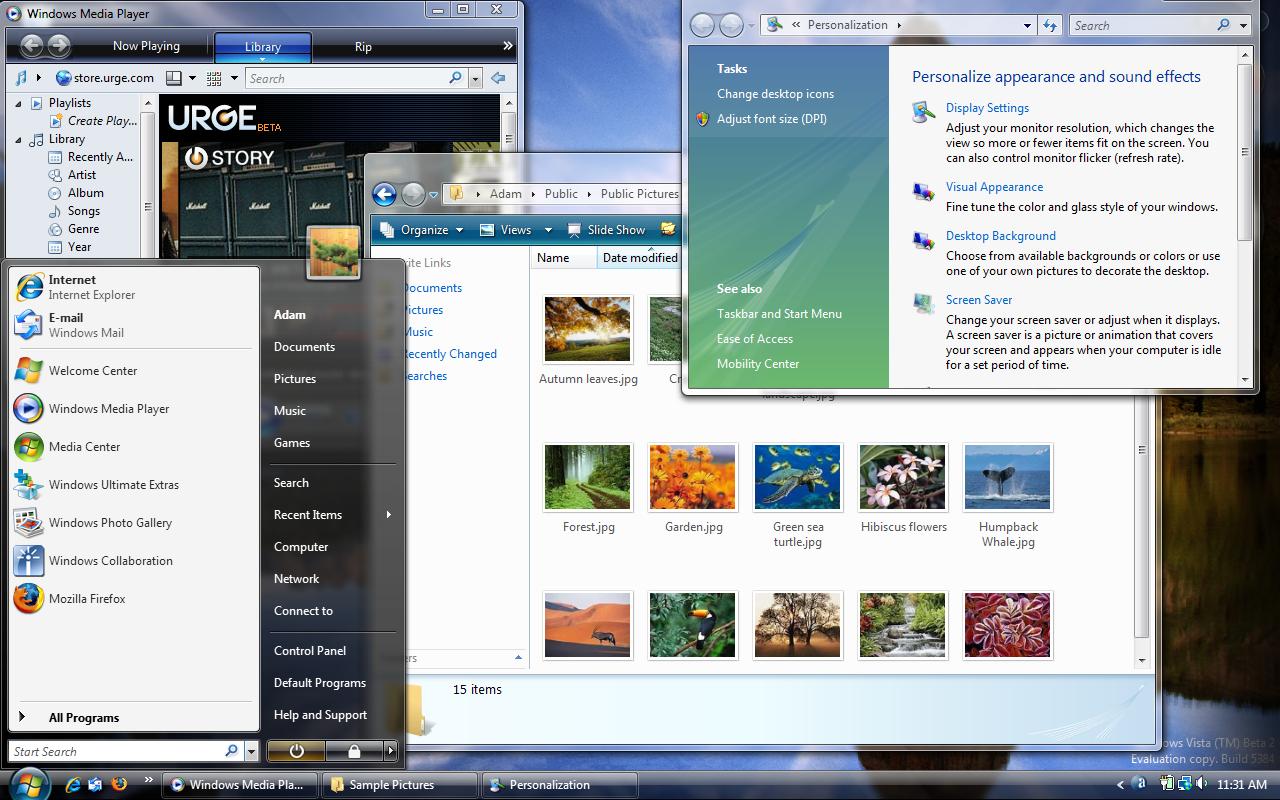Switch to the Library tab
The image size is (1280, 800).
pos(263,46)
